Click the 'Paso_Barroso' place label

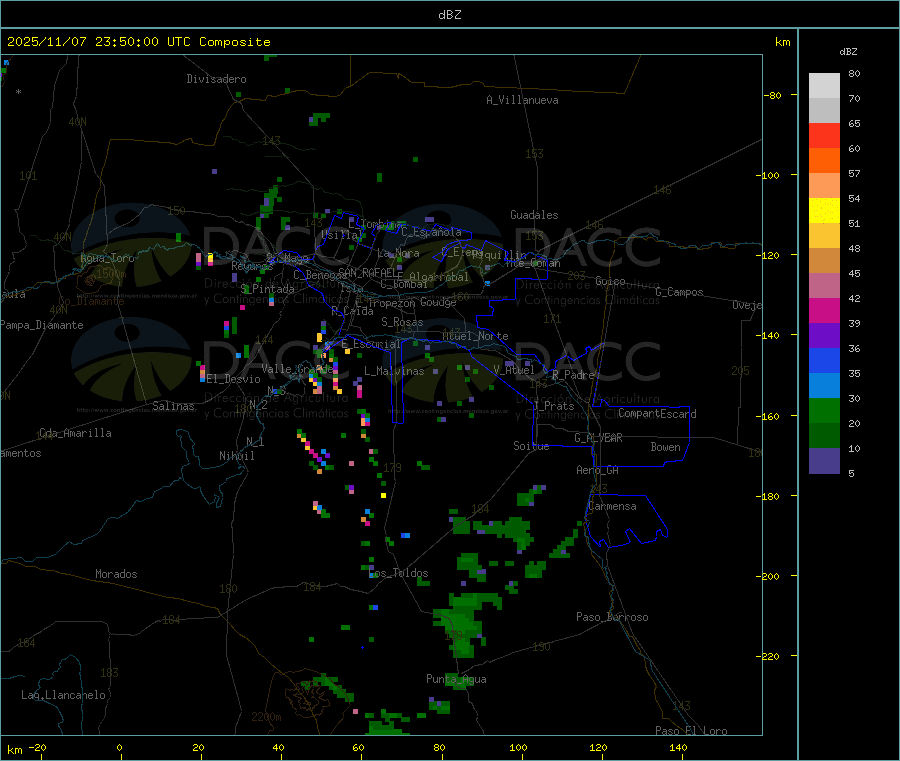point(612,617)
